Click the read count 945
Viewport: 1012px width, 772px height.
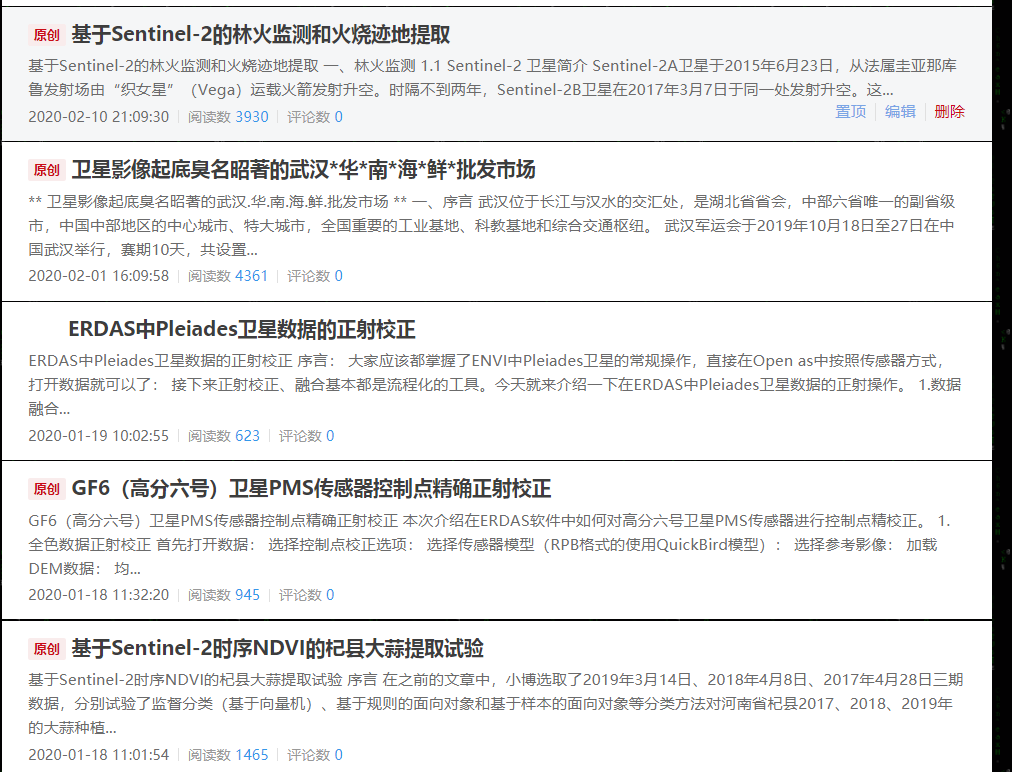[x=247, y=595]
